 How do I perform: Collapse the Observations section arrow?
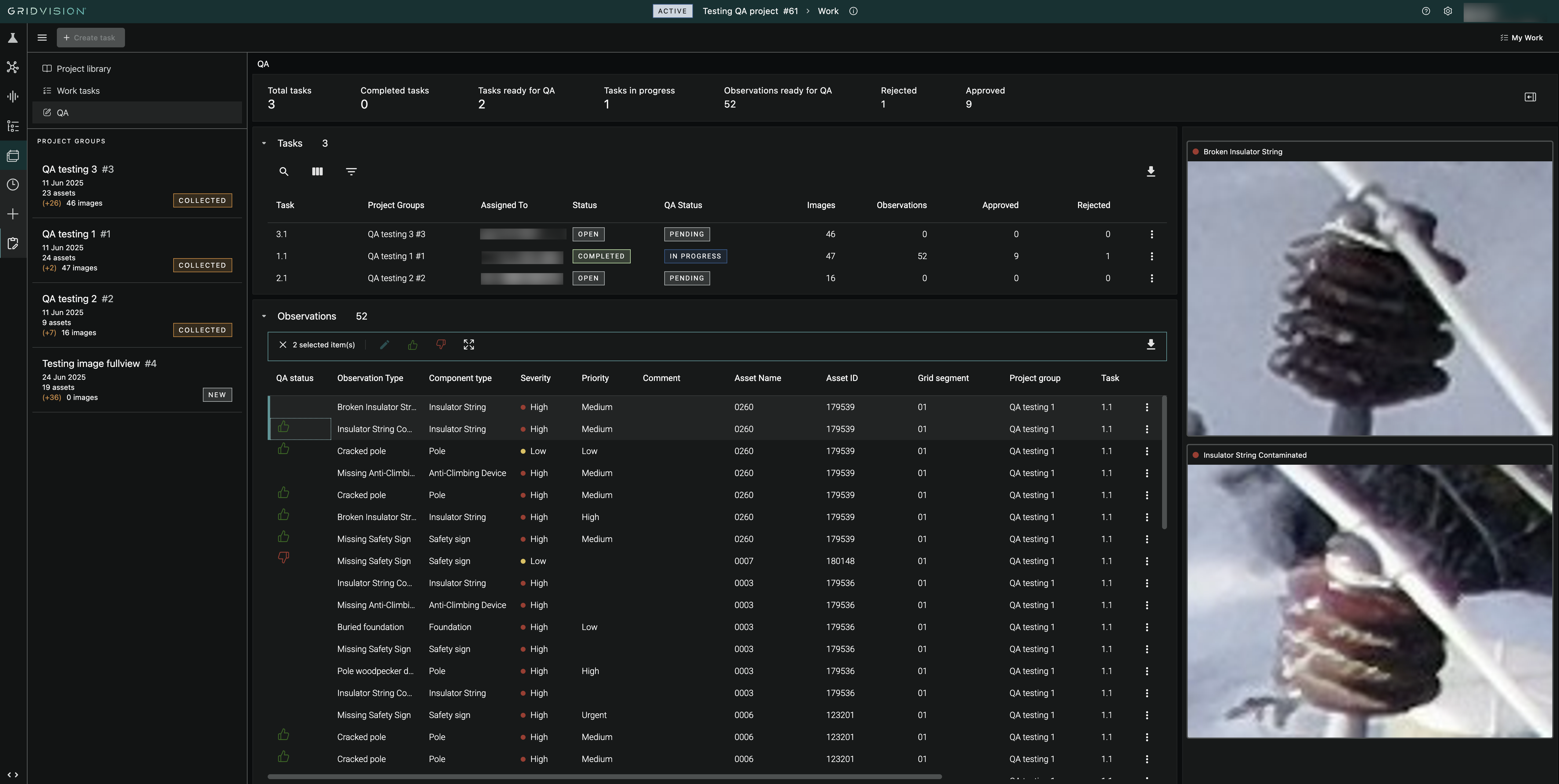point(264,317)
